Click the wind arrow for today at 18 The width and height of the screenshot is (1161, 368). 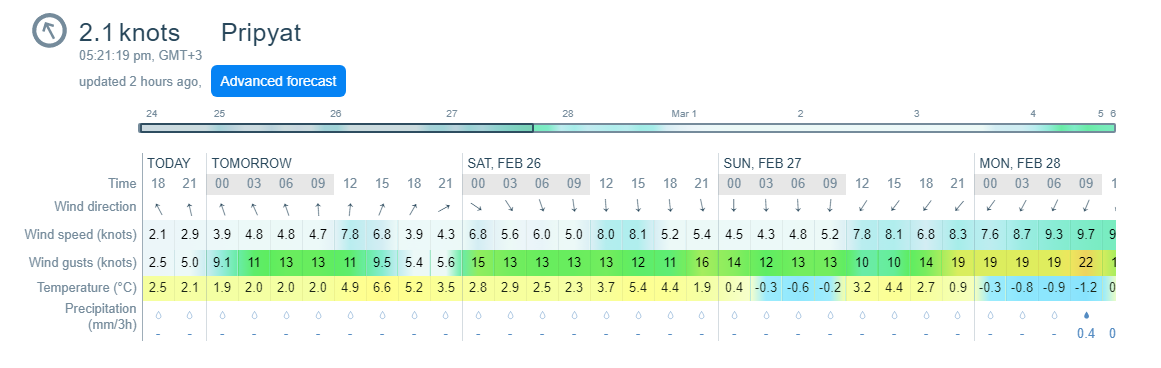click(158, 206)
